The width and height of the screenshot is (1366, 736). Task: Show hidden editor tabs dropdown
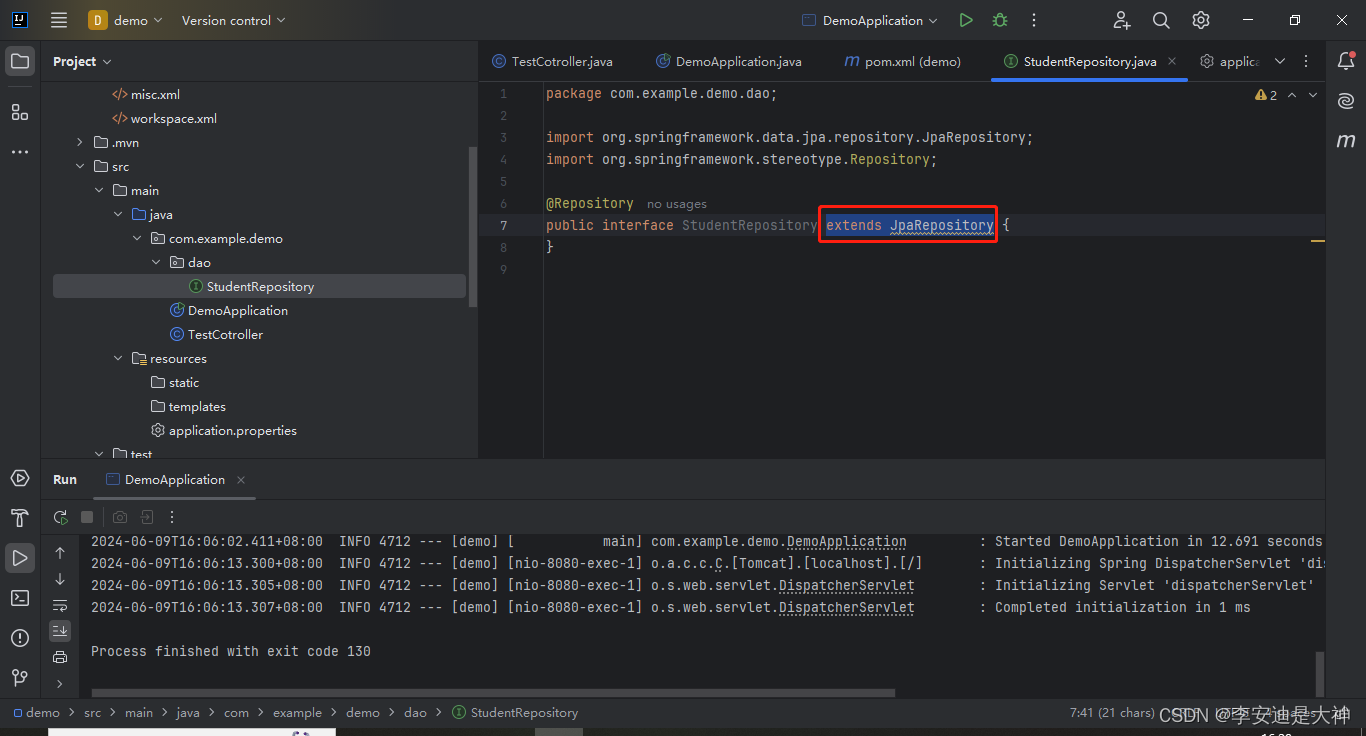point(1280,61)
